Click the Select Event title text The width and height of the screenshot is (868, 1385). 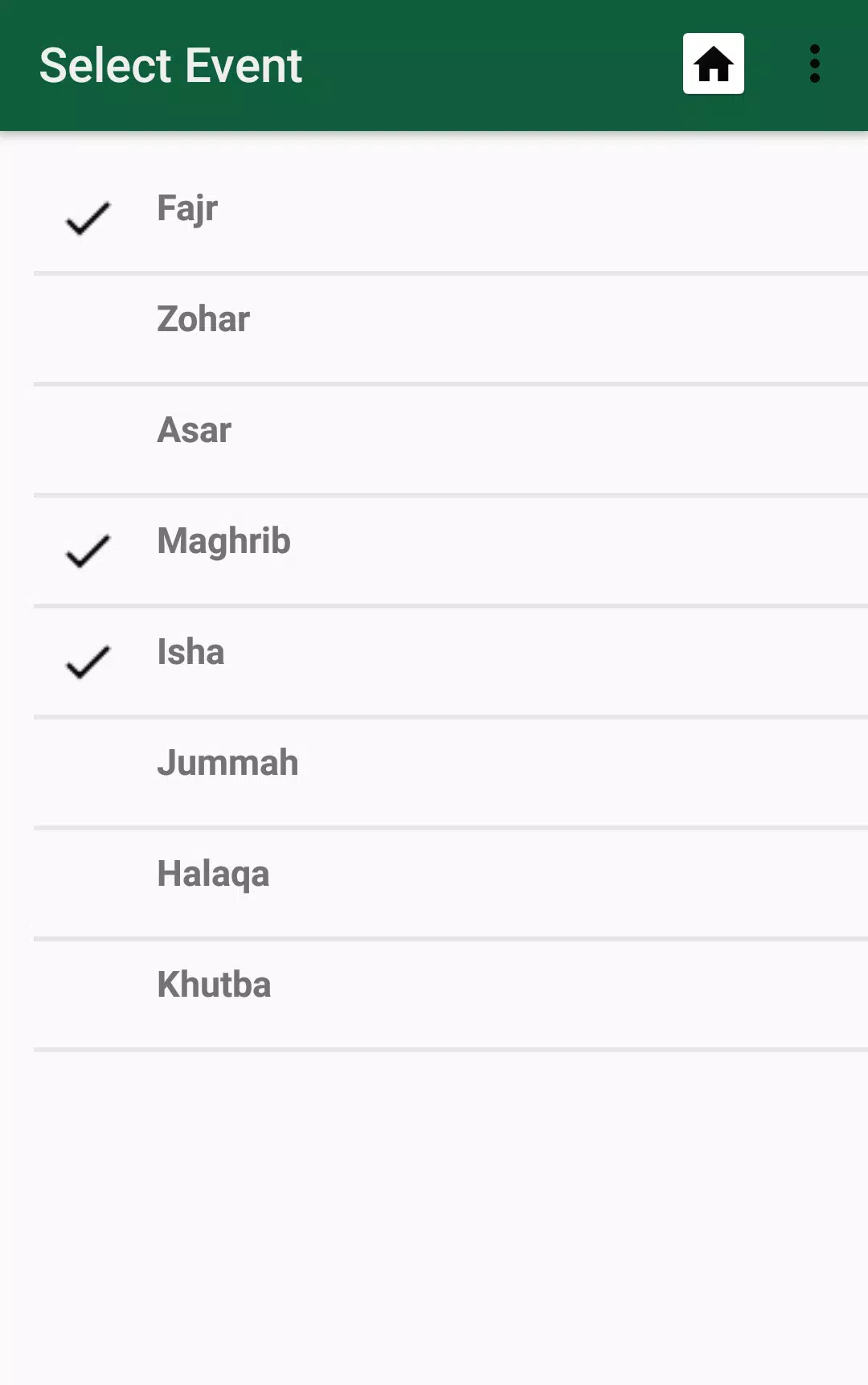(x=170, y=65)
